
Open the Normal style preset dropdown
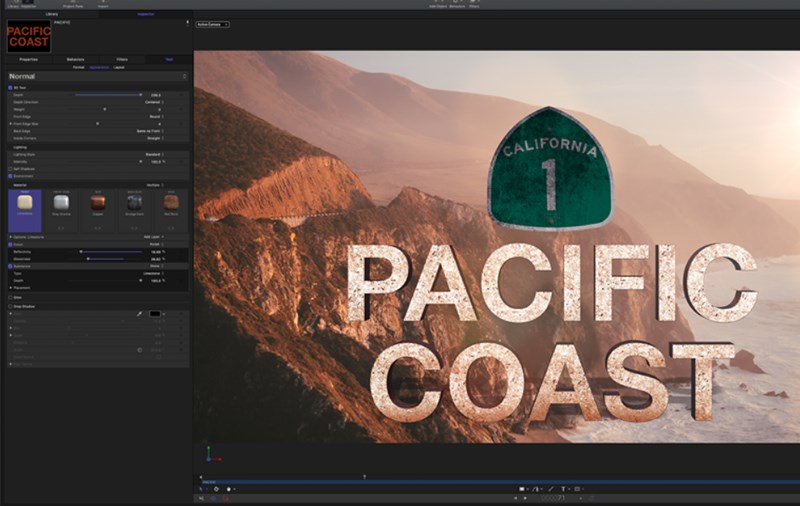(96, 76)
